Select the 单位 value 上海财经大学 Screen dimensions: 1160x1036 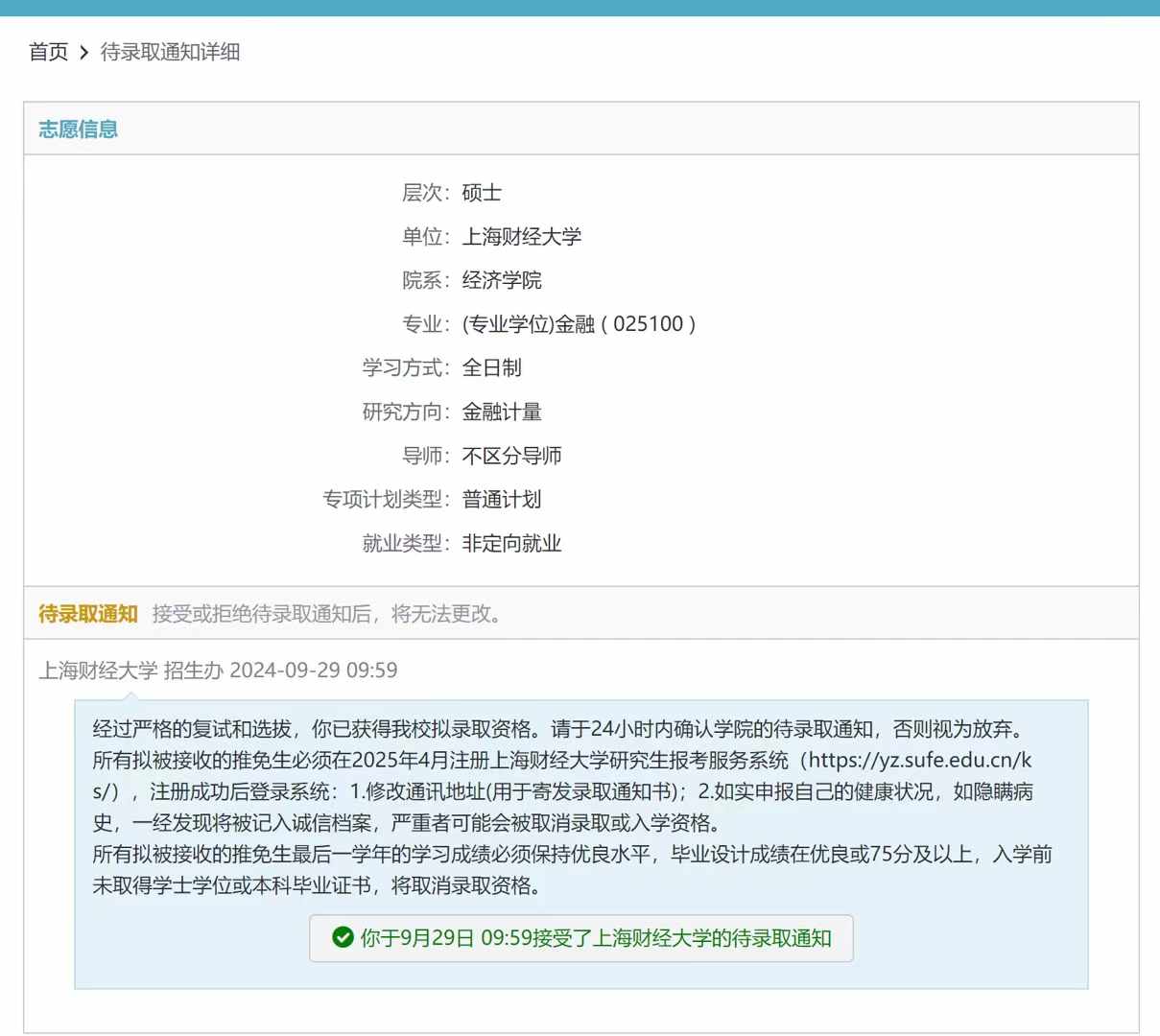(x=522, y=237)
